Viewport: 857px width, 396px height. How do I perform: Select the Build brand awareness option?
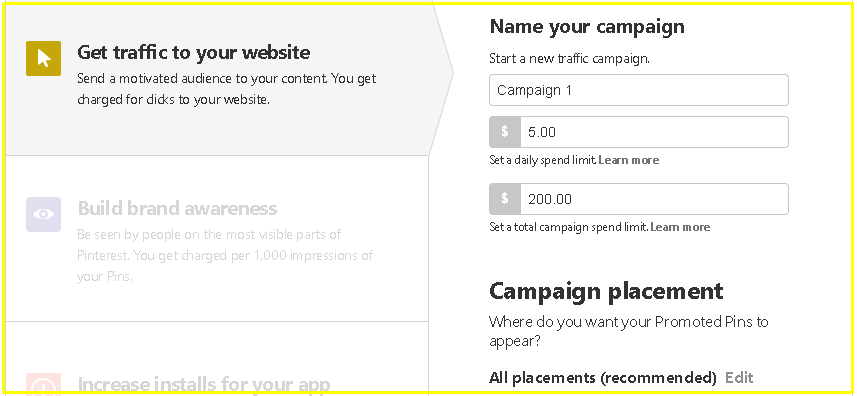coord(178,208)
